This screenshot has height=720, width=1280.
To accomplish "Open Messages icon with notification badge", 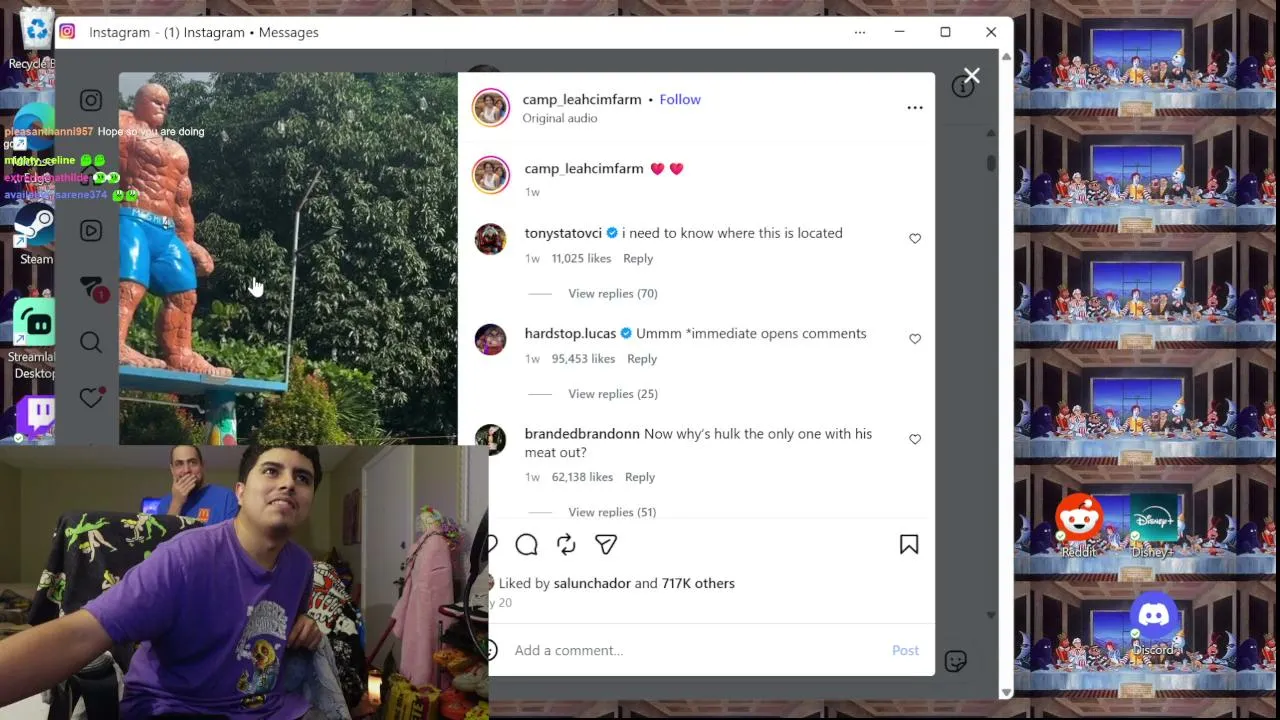I will (x=92, y=288).
